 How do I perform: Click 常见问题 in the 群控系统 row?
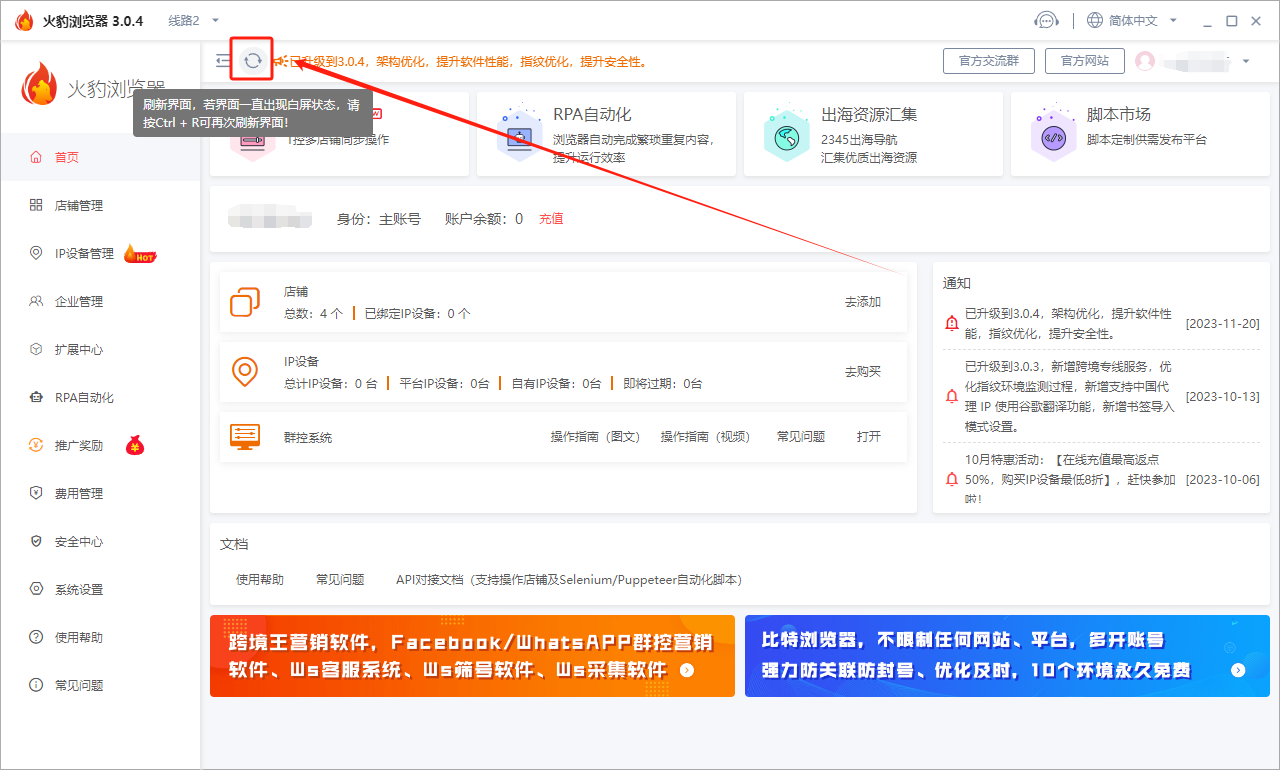pos(801,437)
